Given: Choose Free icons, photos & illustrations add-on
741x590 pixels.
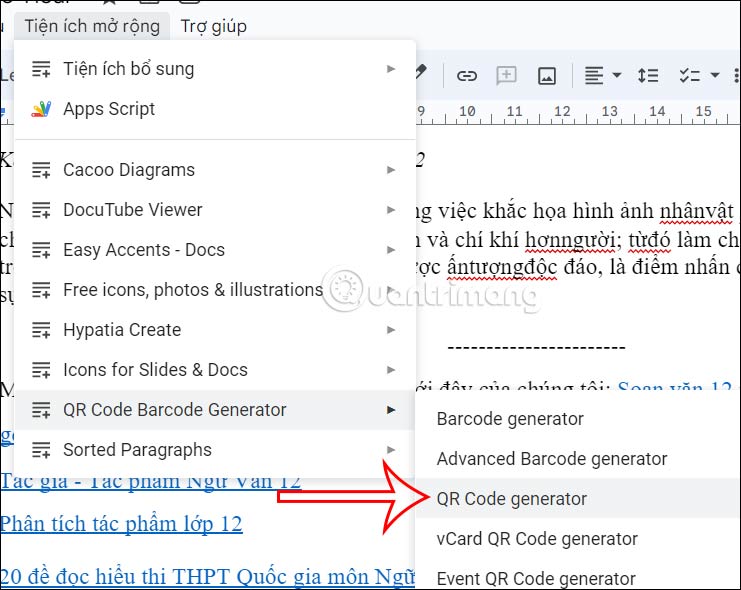Looking at the screenshot, I should point(215,290).
